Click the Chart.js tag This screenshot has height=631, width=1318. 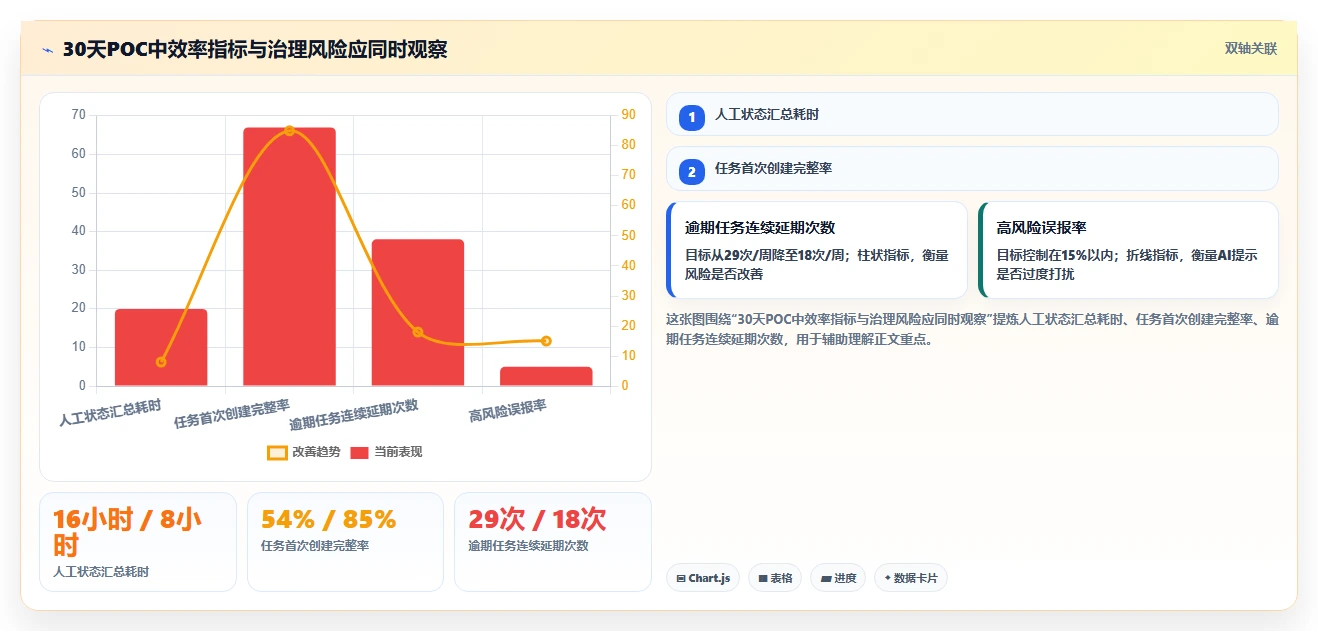[x=703, y=578]
